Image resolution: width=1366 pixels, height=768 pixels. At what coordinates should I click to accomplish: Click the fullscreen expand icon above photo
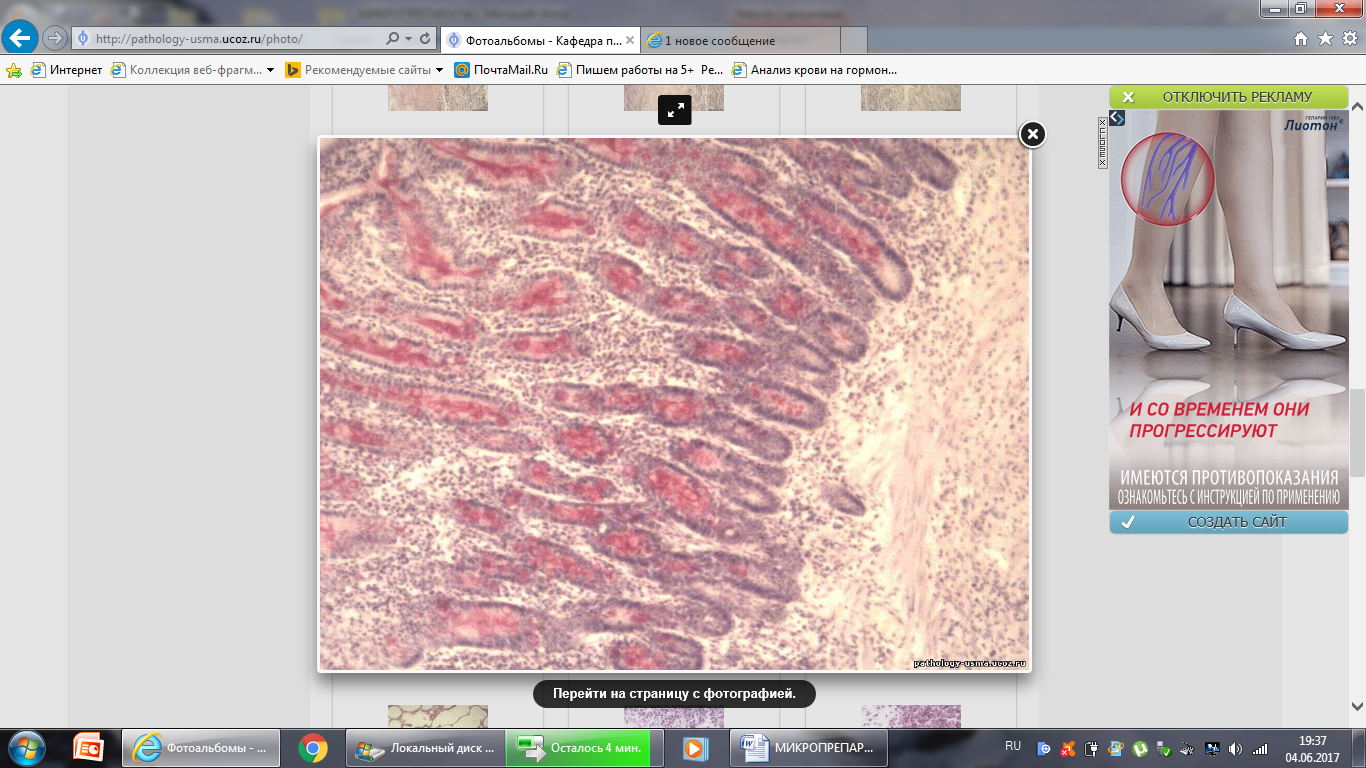675,110
